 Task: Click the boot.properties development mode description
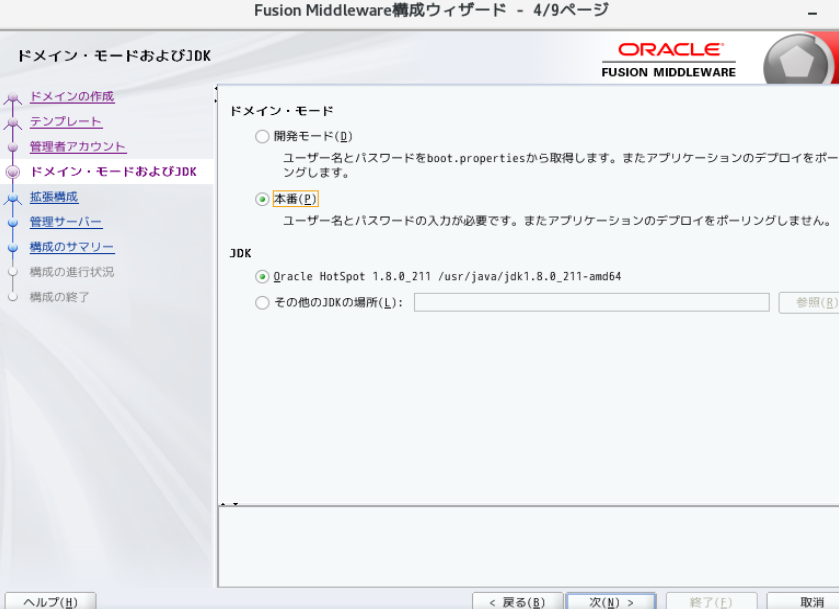(560, 165)
